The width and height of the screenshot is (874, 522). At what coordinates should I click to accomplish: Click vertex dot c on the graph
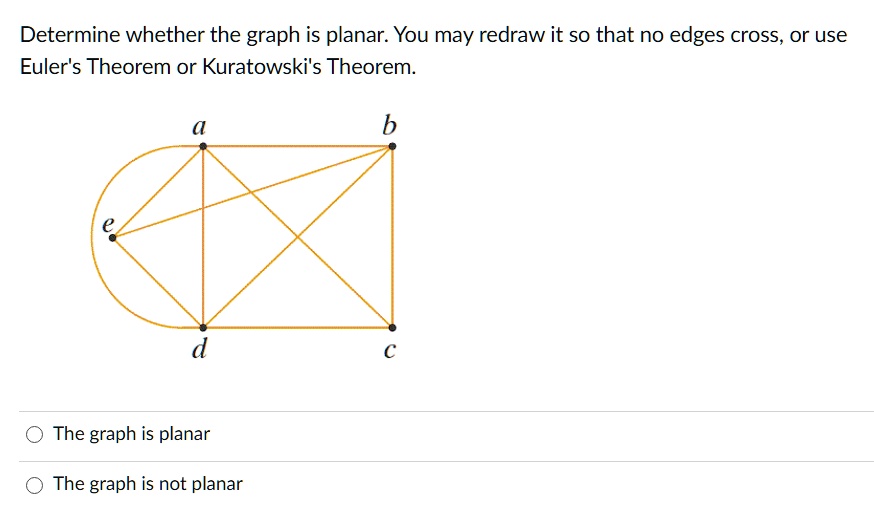pos(392,327)
